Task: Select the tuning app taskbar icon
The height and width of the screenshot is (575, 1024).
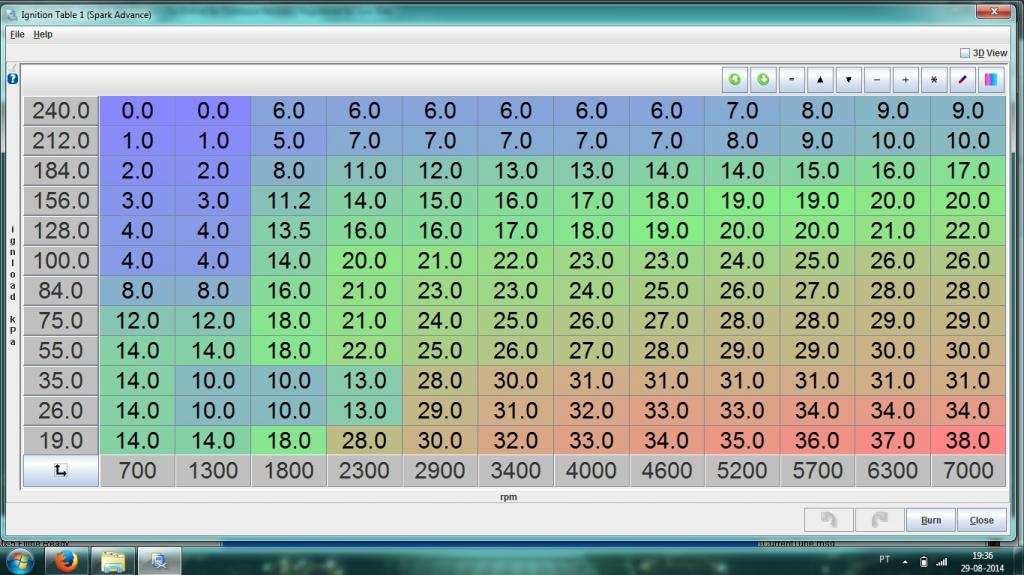Action: [x=159, y=561]
